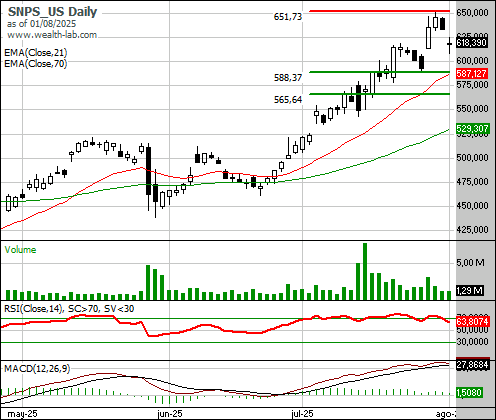Click the green 529,307 EMA value tag
Image resolution: width=496 pixels, height=420 pixels.
pos(473,129)
